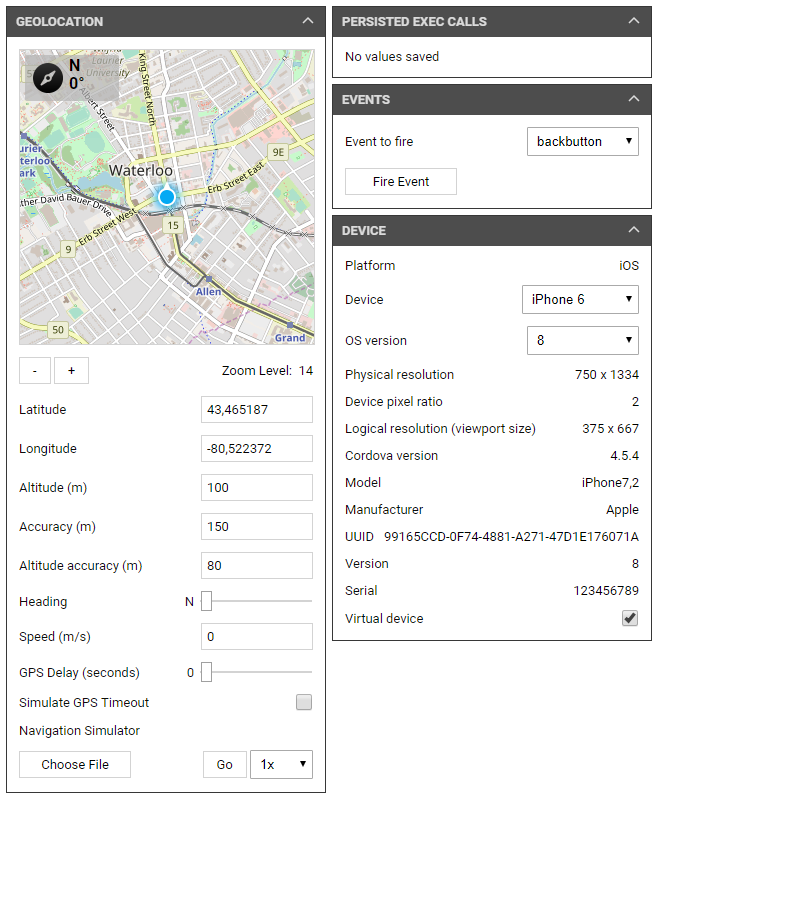Click the zoom in plus icon
This screenshot has height=897, width=809.
click(71, 370)
